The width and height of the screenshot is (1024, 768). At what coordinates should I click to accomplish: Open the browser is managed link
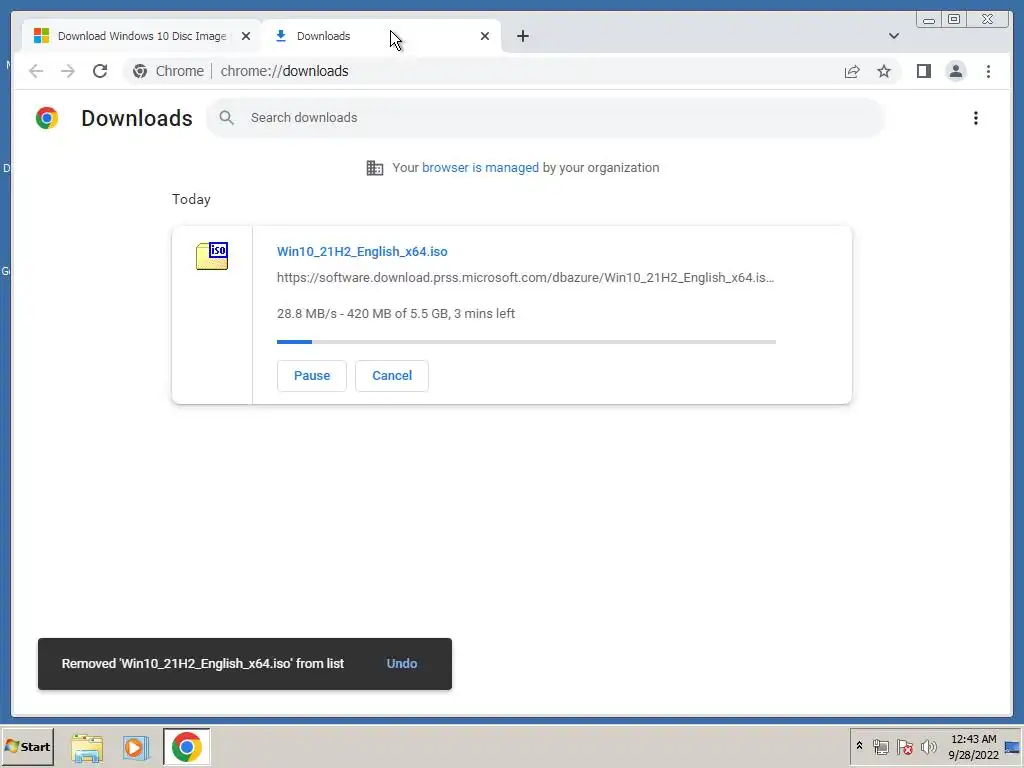point(480,168)
